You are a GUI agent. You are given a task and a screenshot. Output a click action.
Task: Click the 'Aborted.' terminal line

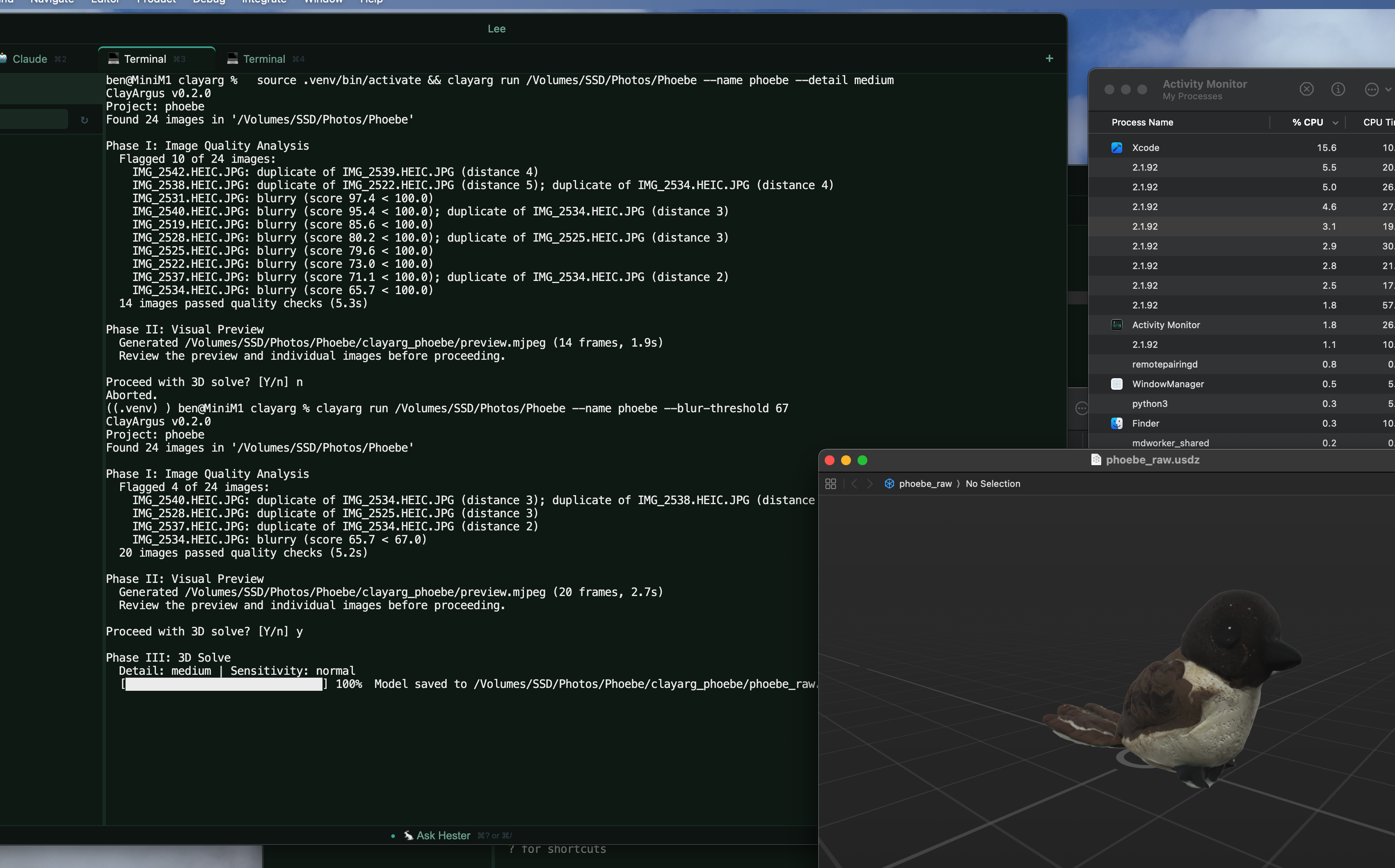point(131,395)
